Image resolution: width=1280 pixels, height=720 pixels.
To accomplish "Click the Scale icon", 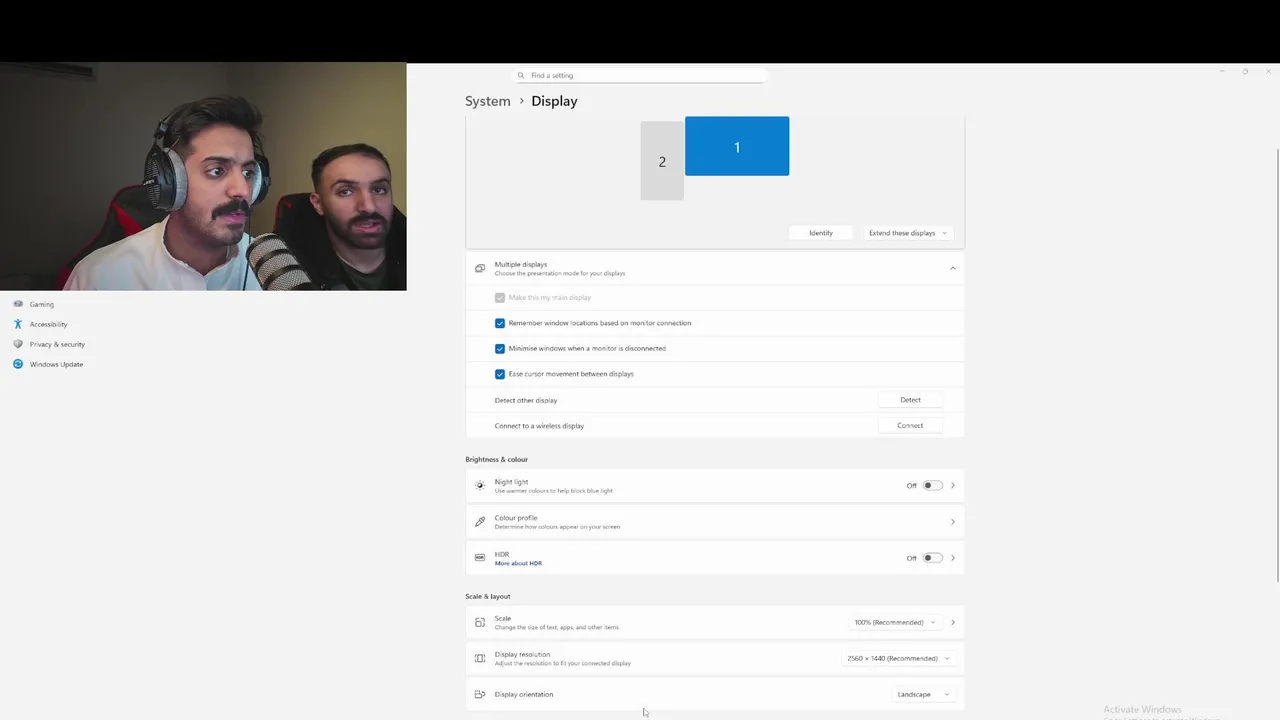I will 480,622.
